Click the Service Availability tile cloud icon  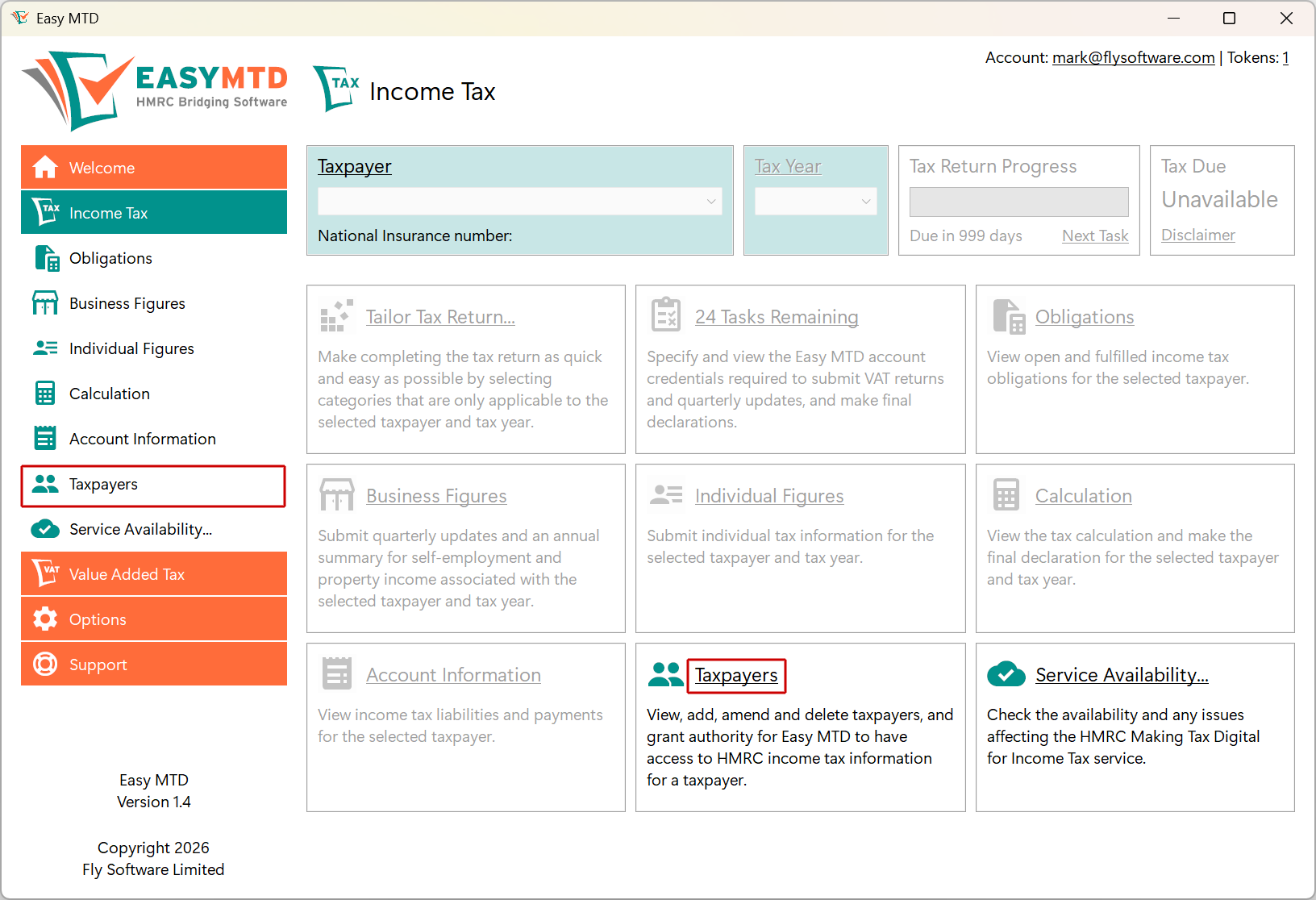(1006, 674)
